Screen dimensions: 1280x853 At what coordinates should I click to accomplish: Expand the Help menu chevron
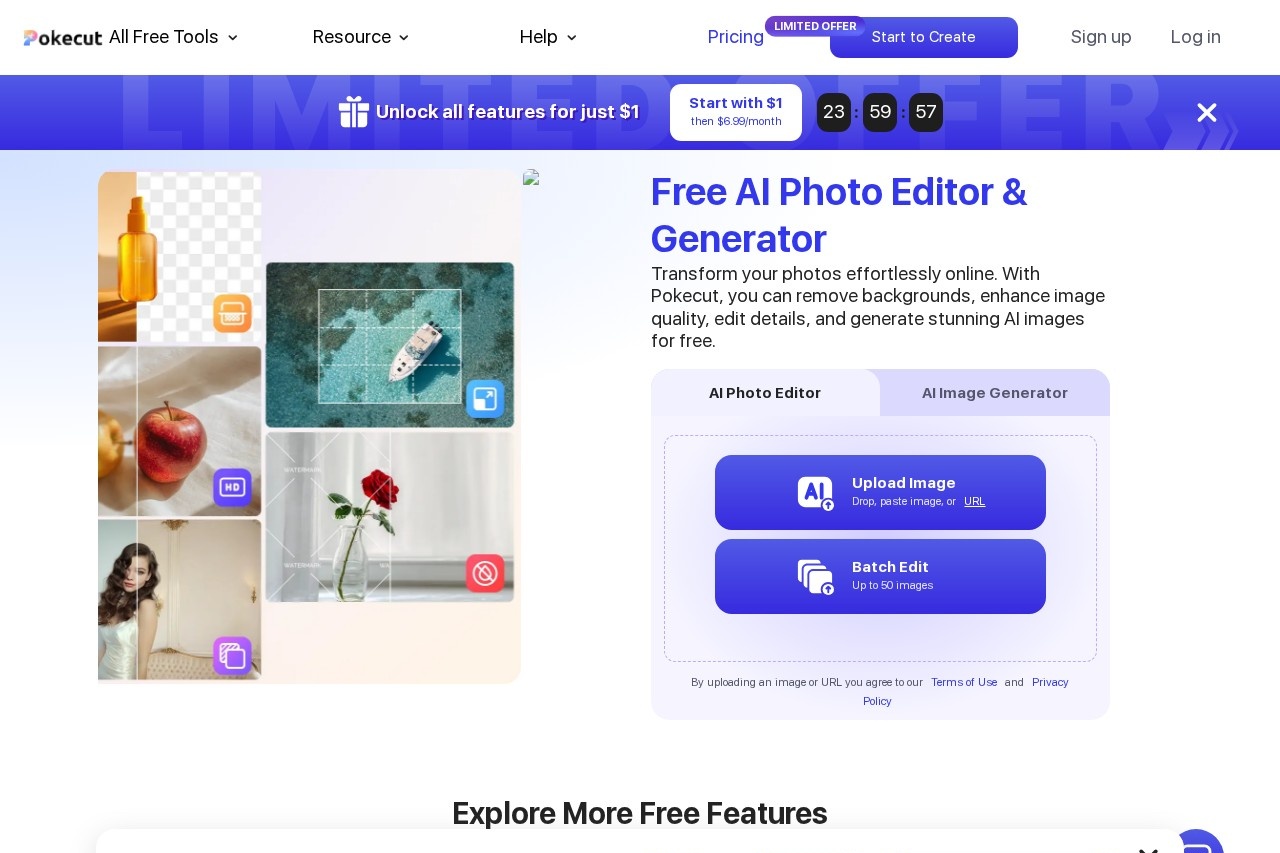tap(571, 37)
